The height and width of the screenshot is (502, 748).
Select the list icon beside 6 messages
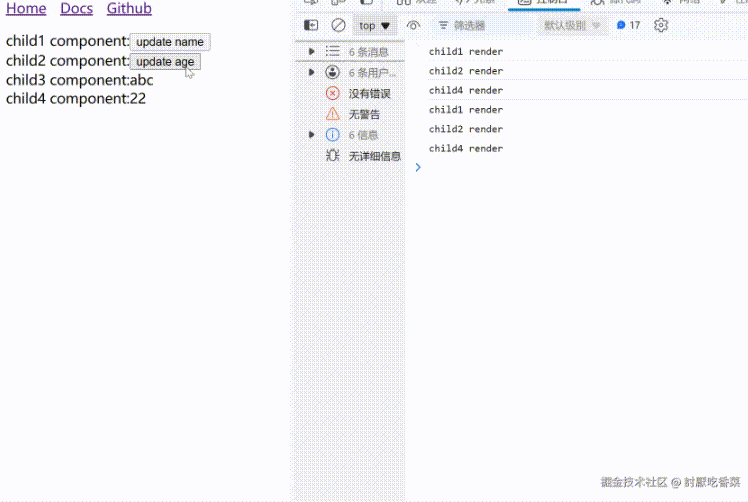pyautogui.click(x=332, y=52)
